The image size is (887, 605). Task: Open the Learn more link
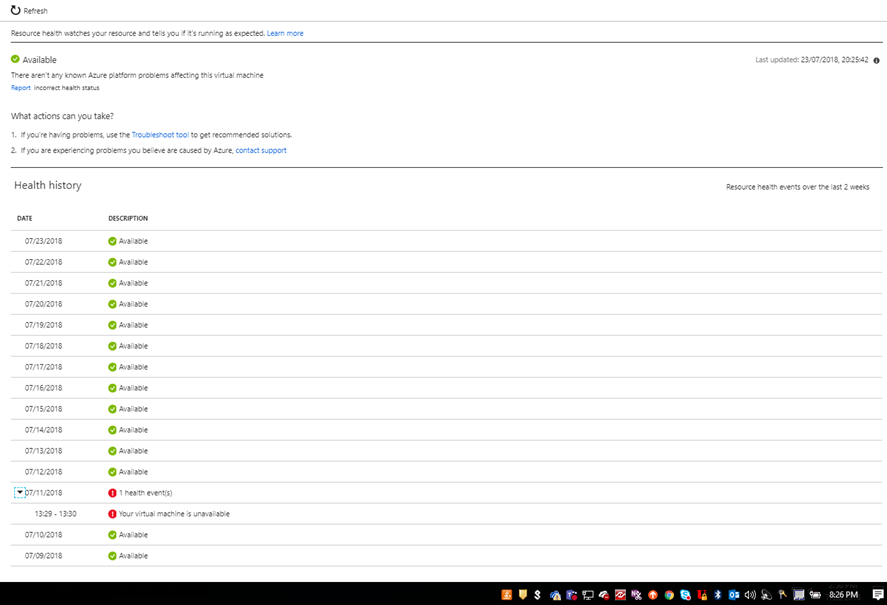click(285, 33)
